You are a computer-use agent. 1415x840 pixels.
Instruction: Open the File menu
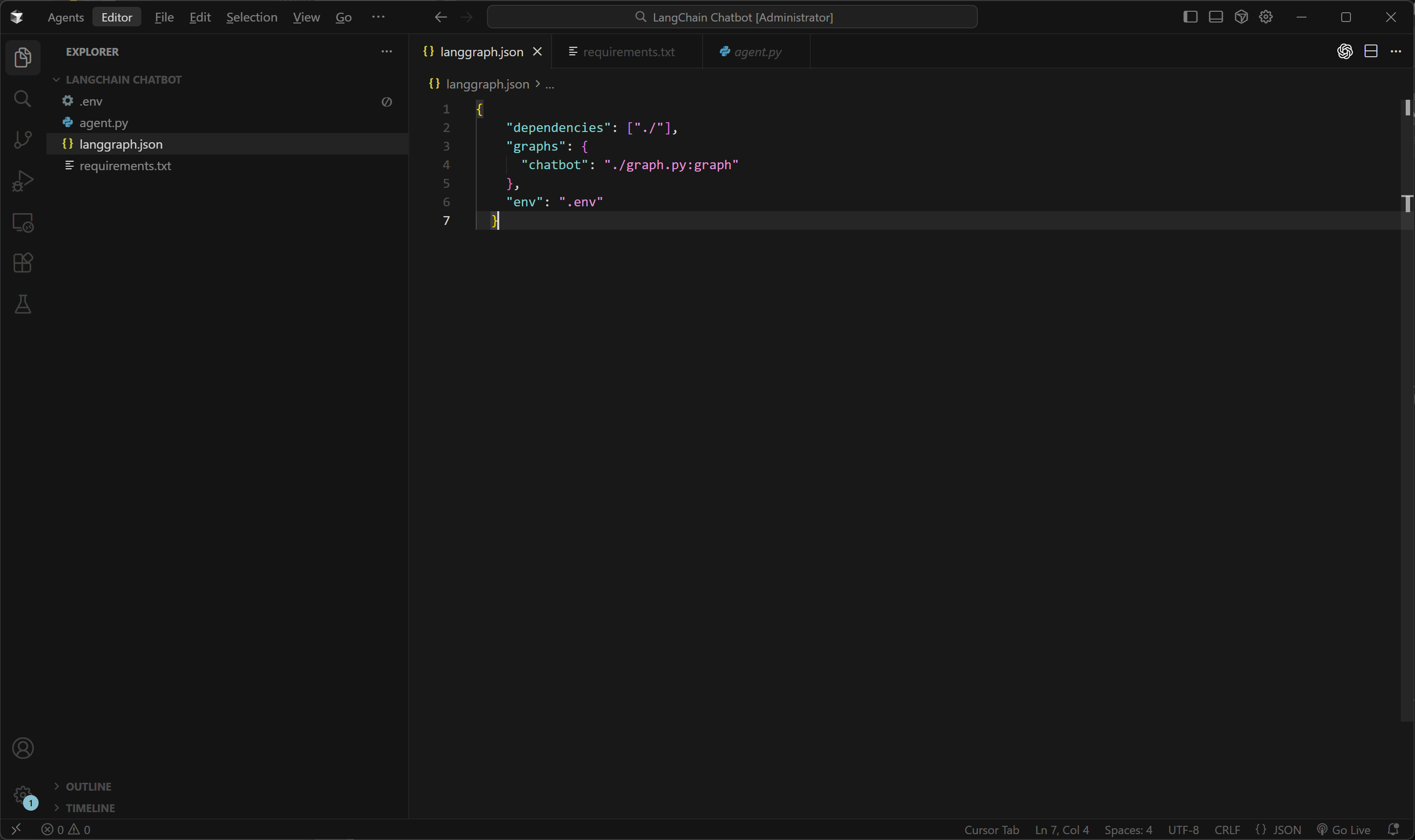[x=164, y=17]
